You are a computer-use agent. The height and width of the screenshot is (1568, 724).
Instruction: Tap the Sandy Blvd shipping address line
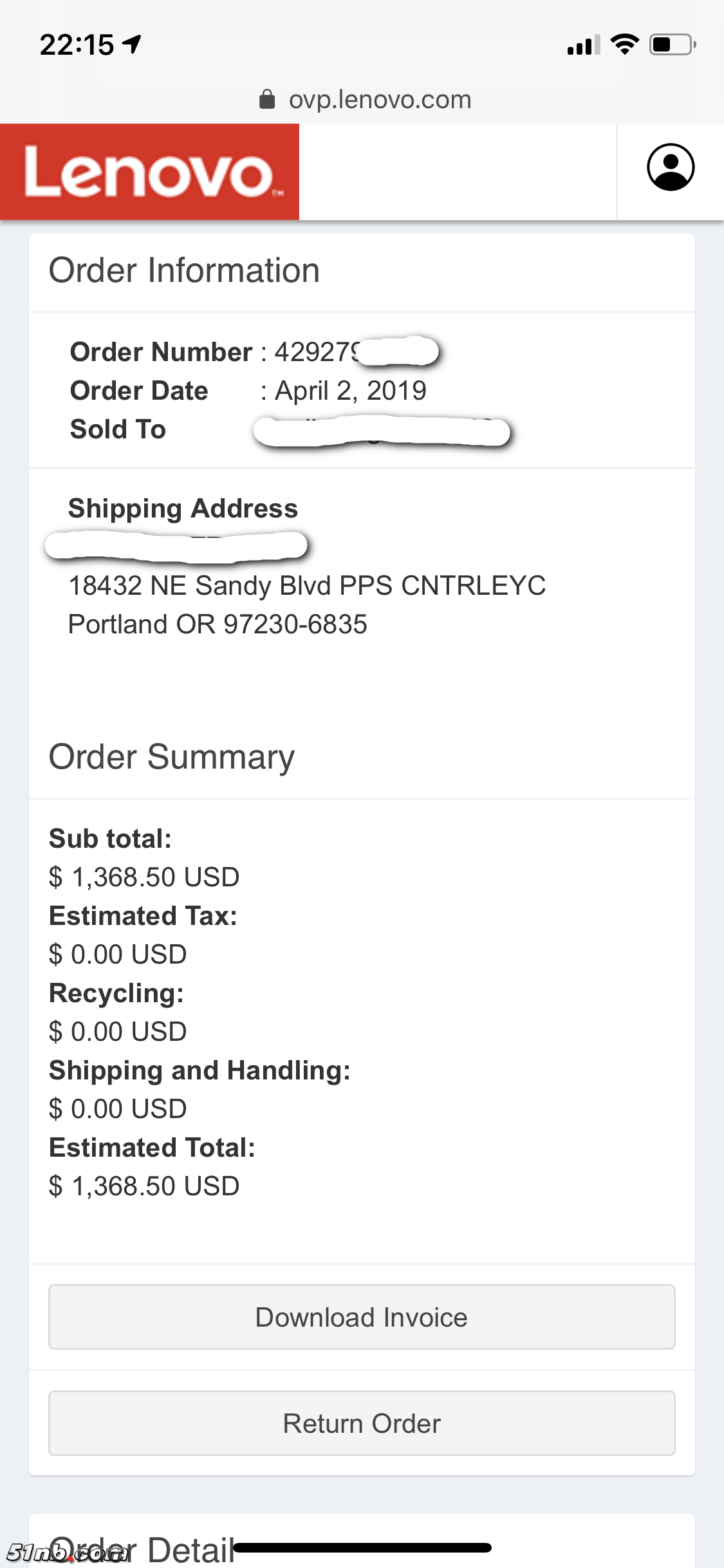pyautogui.click(x=307, y=586)
